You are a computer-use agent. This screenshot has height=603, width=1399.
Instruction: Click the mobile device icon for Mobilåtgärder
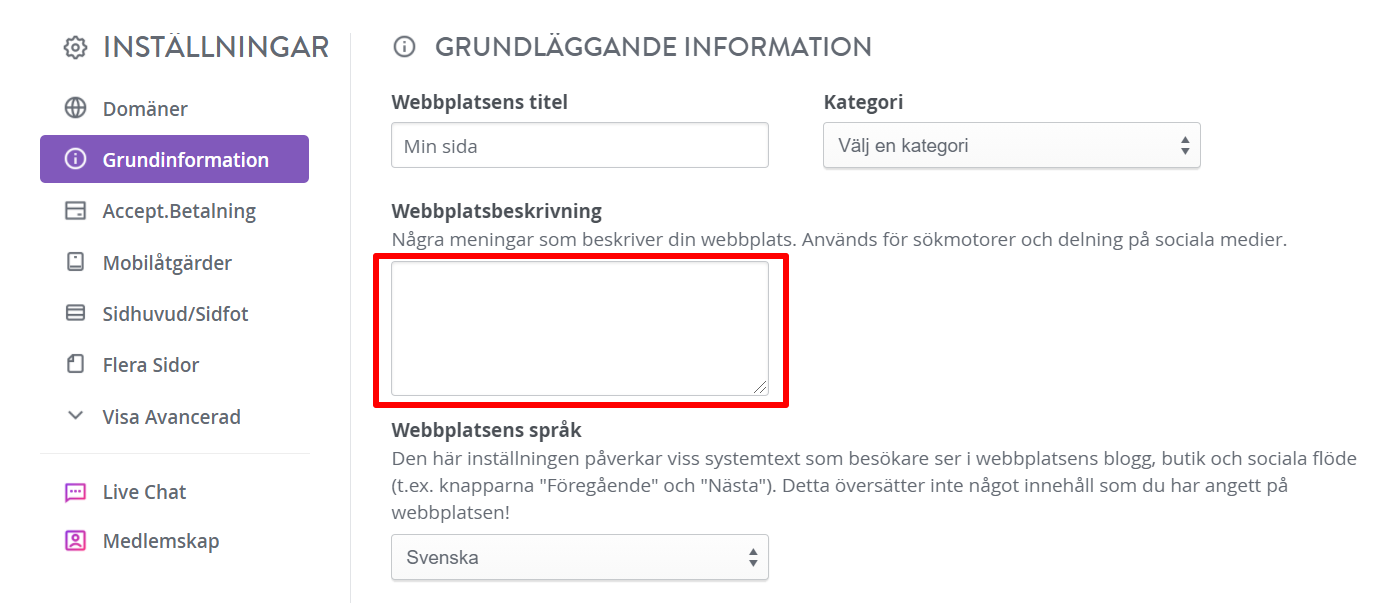(75, 262)
